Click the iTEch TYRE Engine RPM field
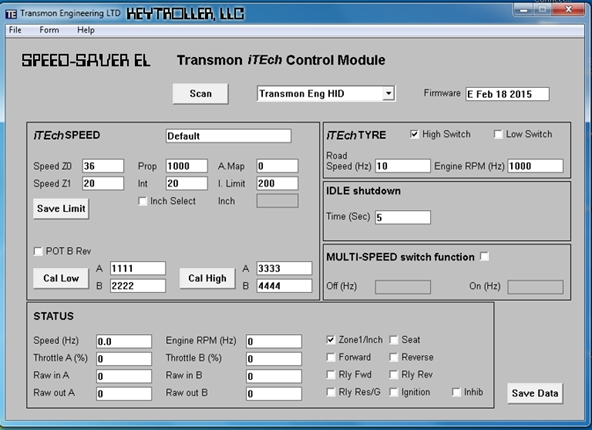Screen dimensions: 592x430 535,166
